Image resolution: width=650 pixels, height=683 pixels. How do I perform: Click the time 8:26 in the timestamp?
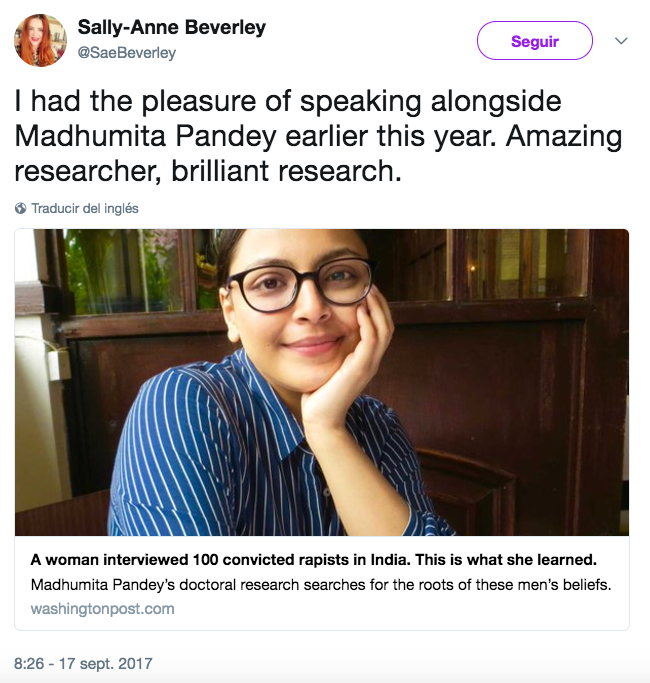coord(32,663)
